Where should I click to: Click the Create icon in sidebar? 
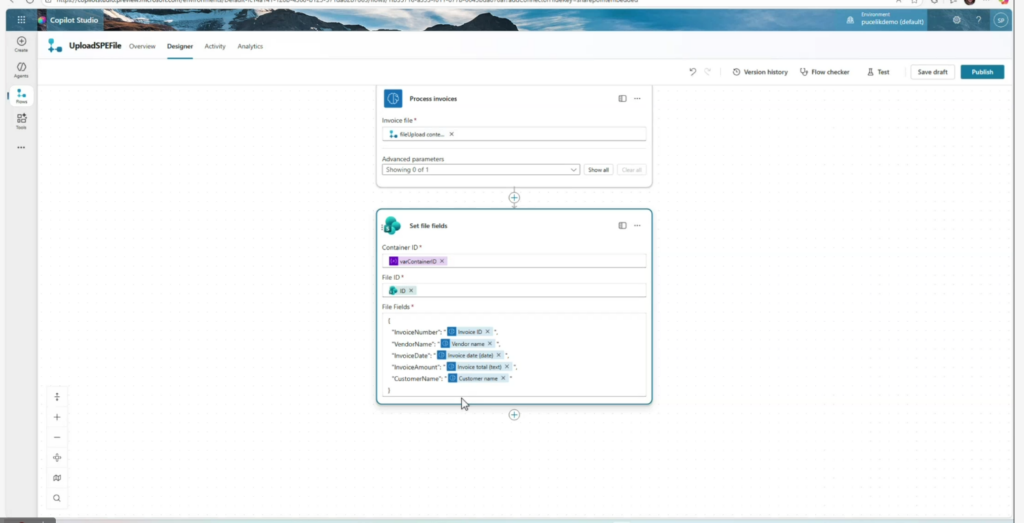[21, 43]
